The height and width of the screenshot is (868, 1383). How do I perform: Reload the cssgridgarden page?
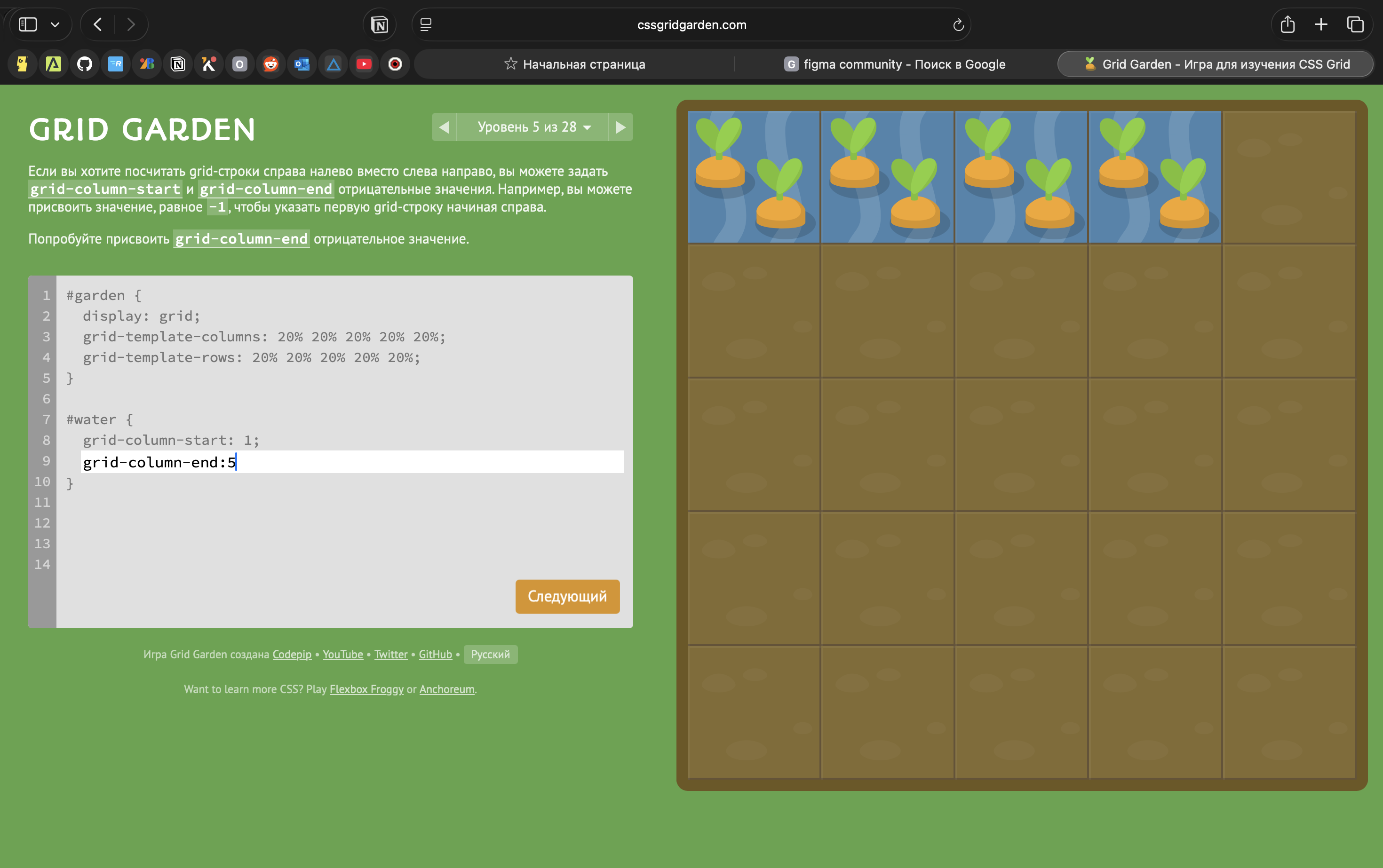957,24
